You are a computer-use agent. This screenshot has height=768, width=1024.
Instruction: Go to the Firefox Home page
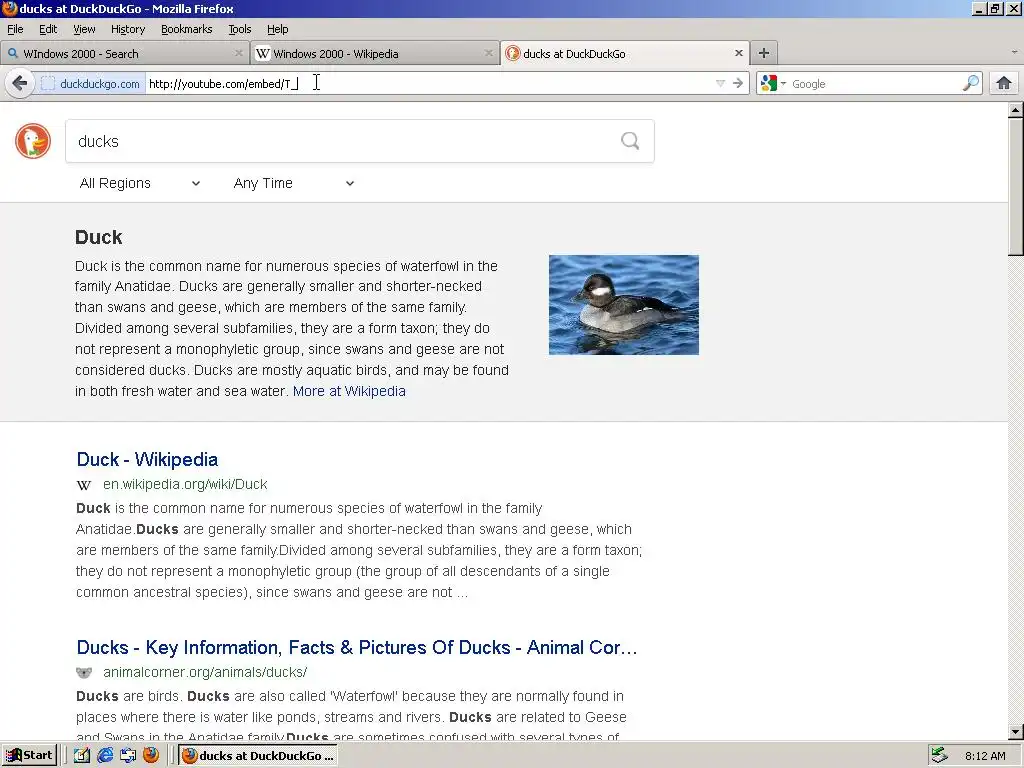click(1004, 84)
